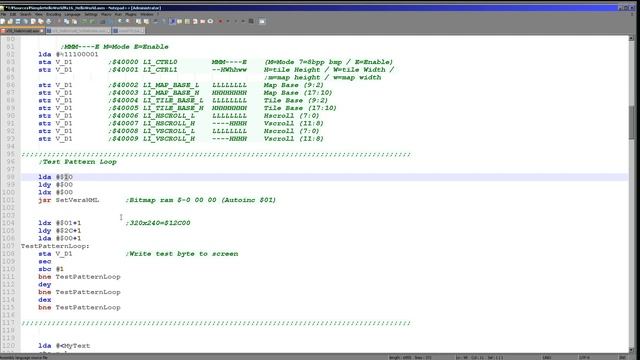Open the Settings menu
Viewport: 640px width, 360px height.
pos(91,14)
